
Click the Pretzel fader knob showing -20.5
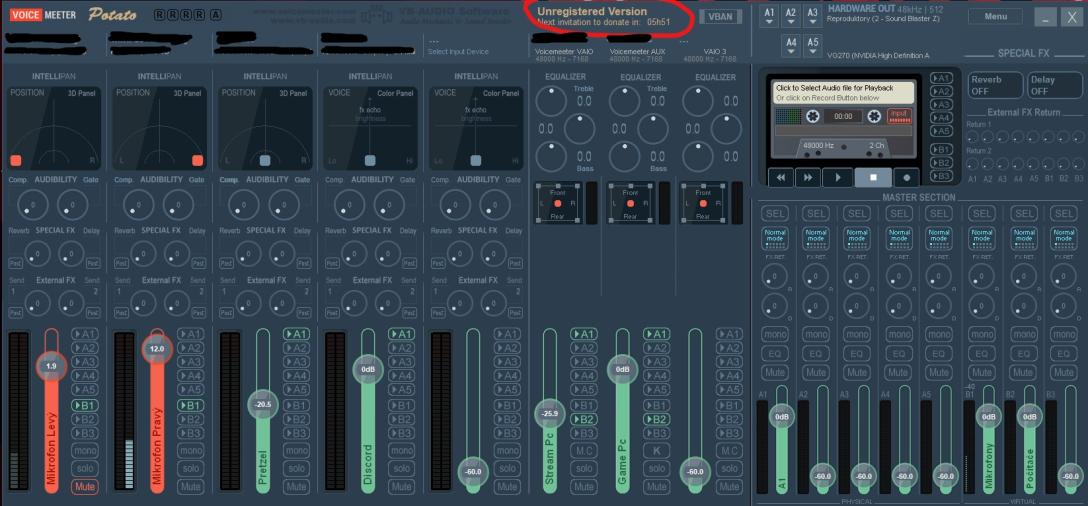263,405
